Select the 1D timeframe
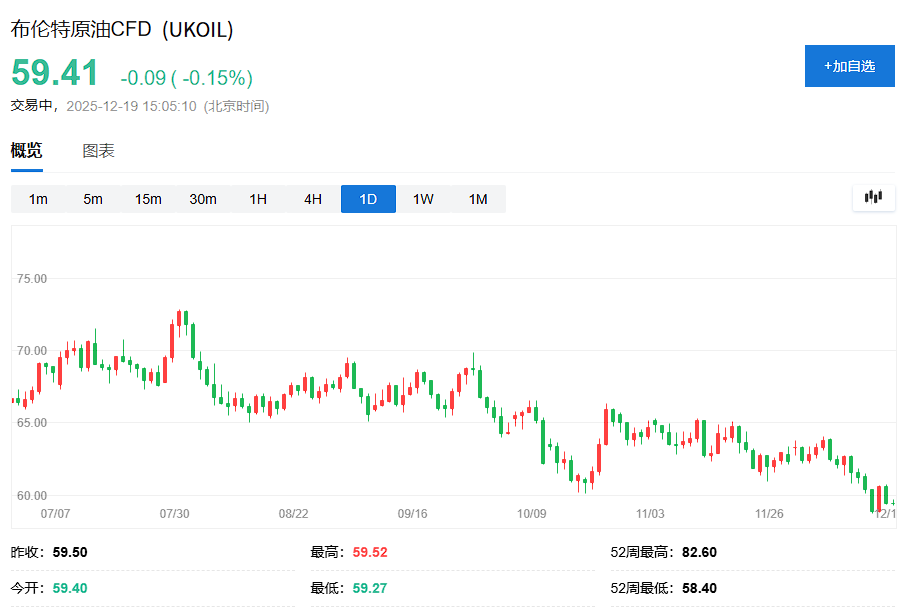The height and width of the screenshot is (607, 903). point(367,198)
